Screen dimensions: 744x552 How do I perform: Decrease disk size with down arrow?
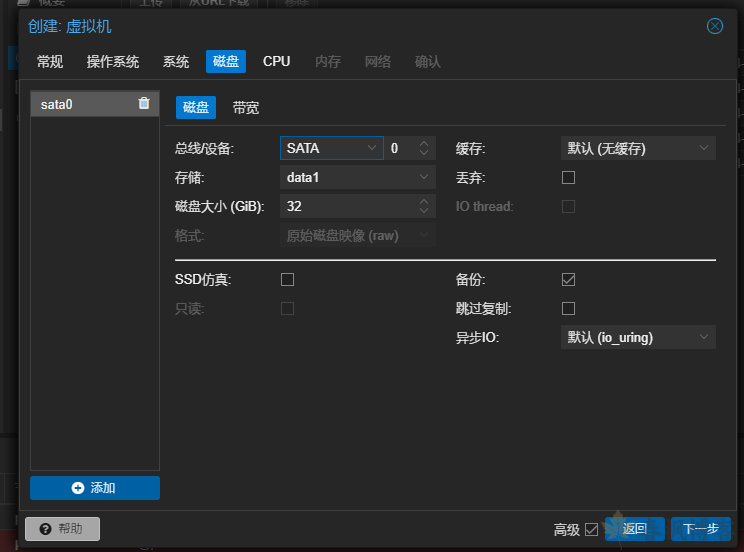[424, 211]
